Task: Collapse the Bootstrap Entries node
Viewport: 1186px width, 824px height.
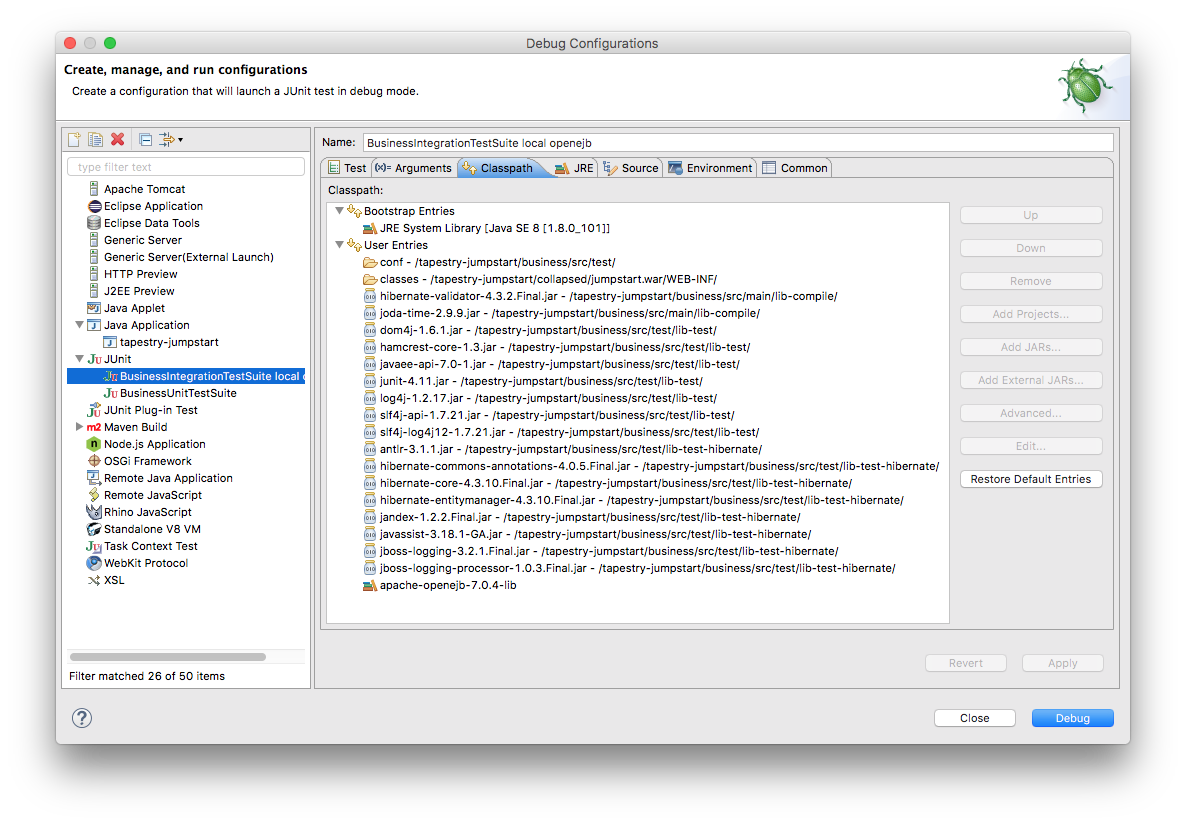Action: pyautogui.click(x=340, y=210)
